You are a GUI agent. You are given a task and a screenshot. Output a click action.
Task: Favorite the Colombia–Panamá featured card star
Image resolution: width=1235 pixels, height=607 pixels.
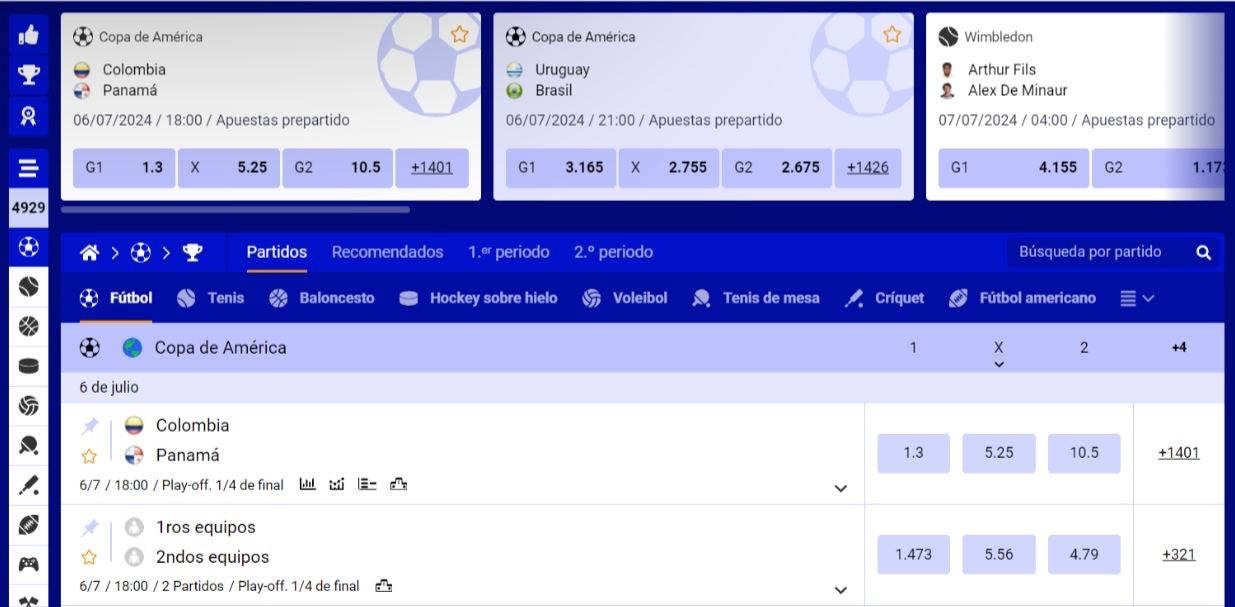coord(460,35)
